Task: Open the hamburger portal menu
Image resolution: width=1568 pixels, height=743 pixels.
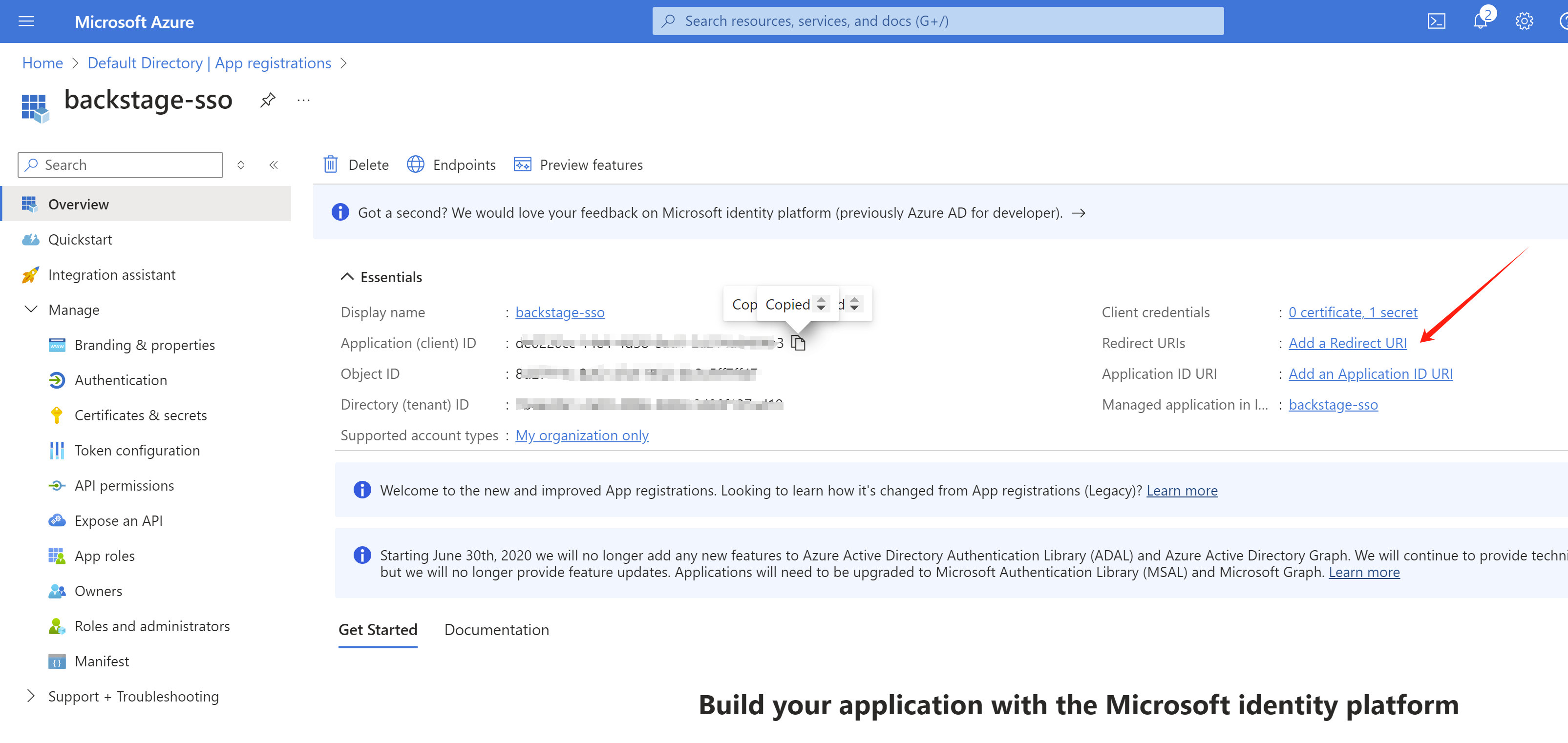Action: click(26, 22)
